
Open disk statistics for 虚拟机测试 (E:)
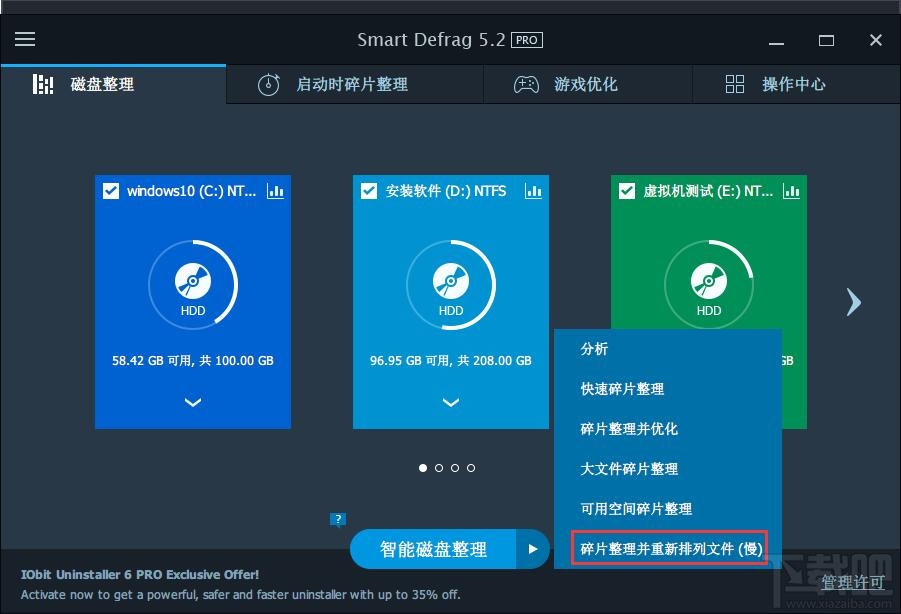coord(791,191)
